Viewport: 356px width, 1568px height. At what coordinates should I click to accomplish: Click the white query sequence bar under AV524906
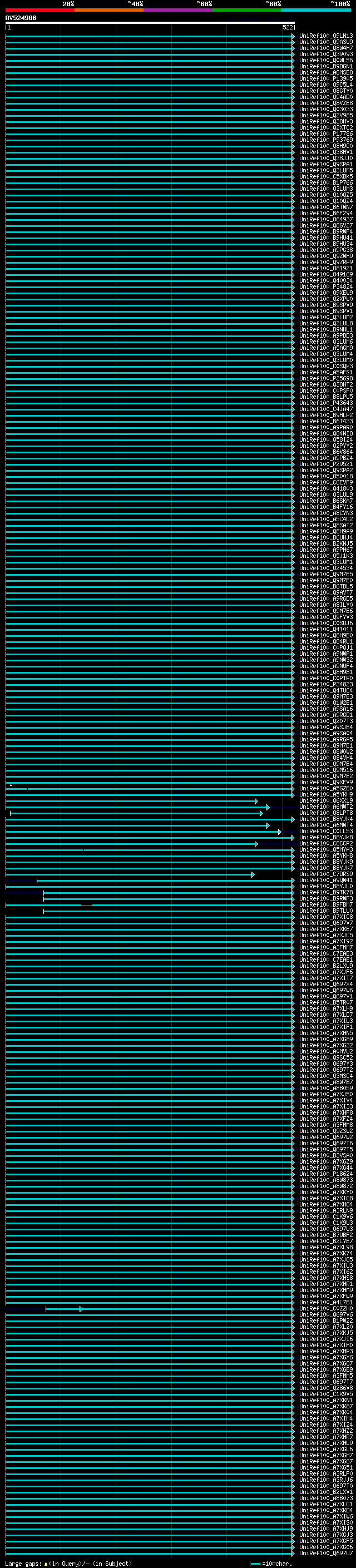150,23
